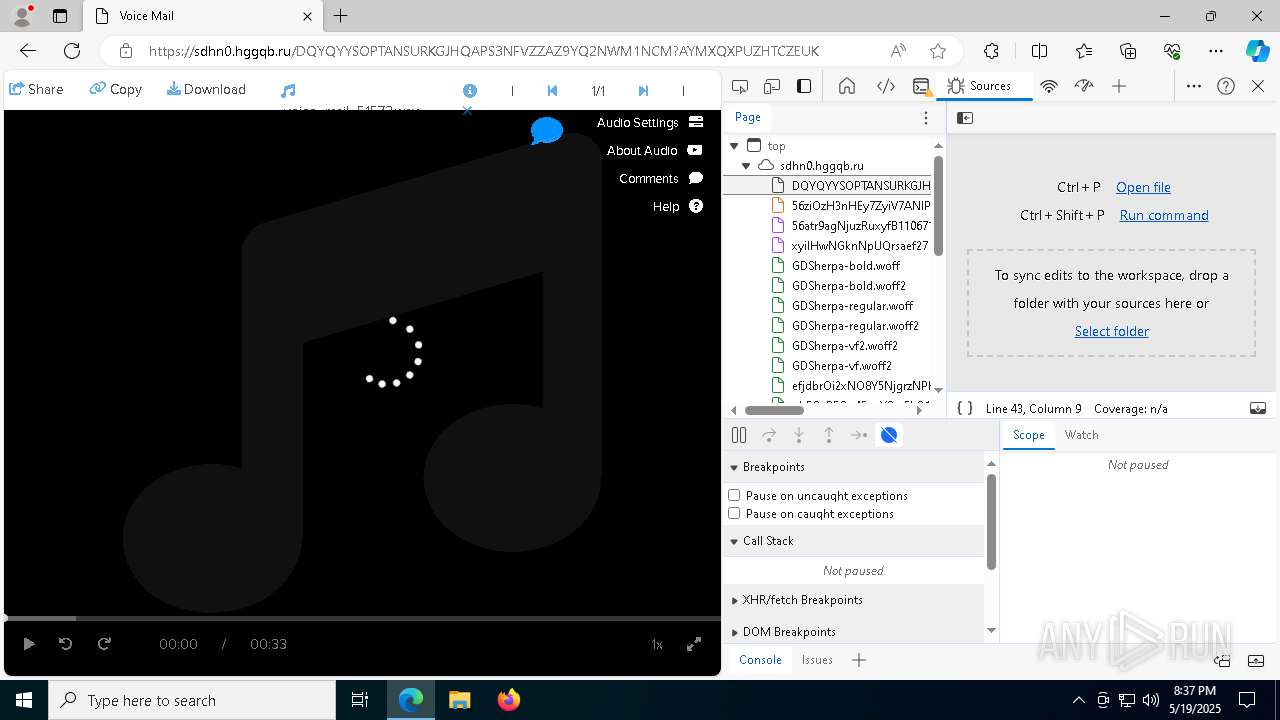Toggle device emulation in DevTools

tap(772, 86)
